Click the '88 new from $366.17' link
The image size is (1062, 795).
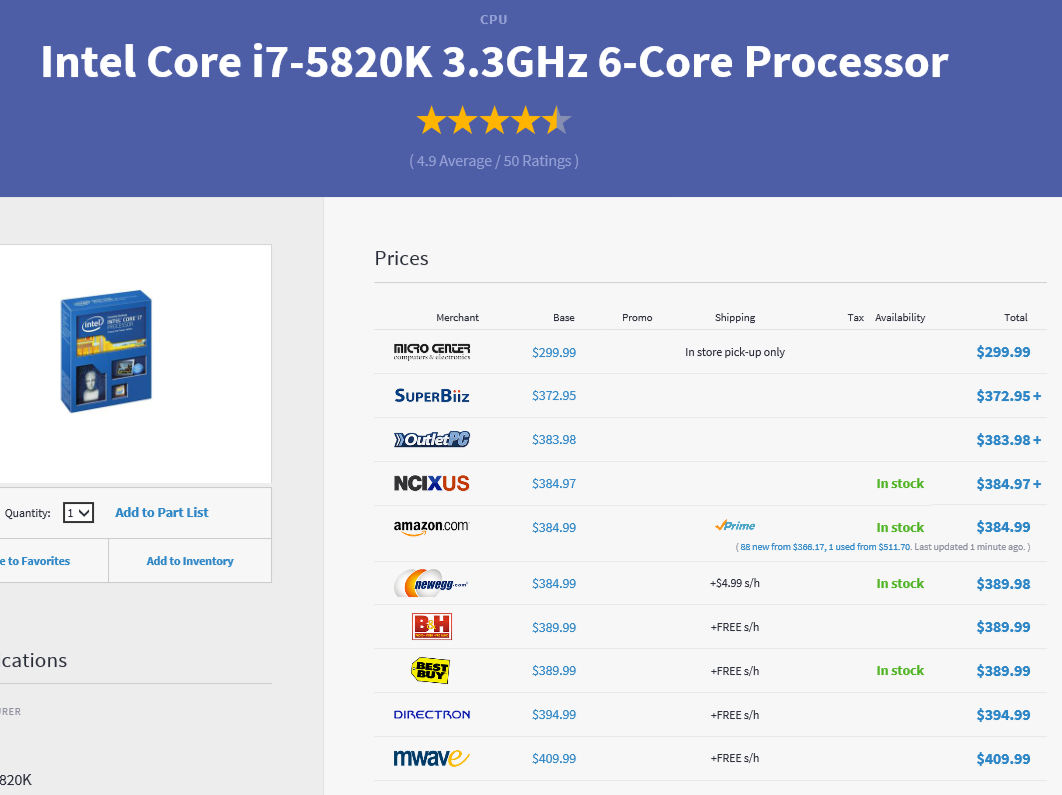(782, 547)
